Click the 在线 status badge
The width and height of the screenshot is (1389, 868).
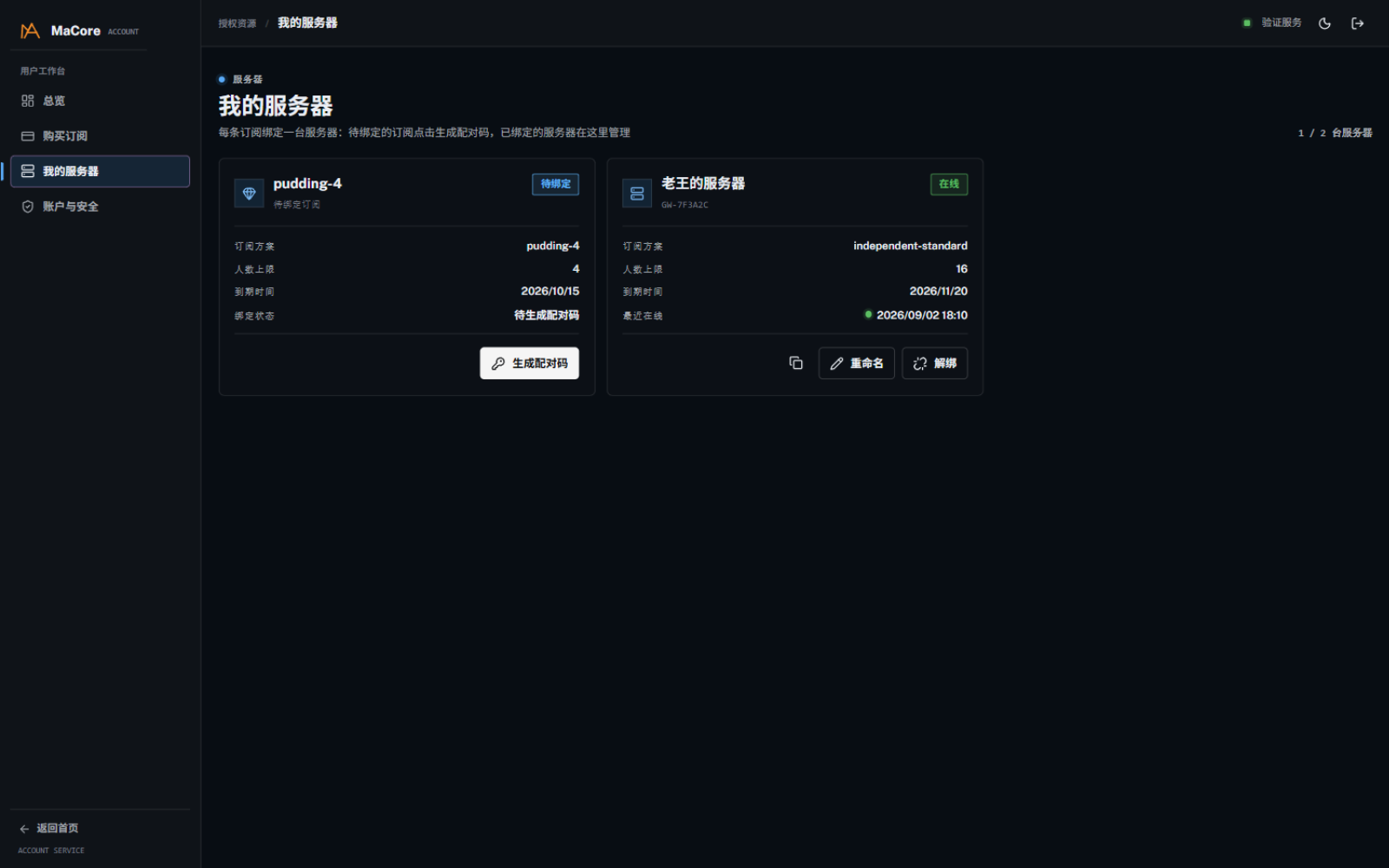949,184
